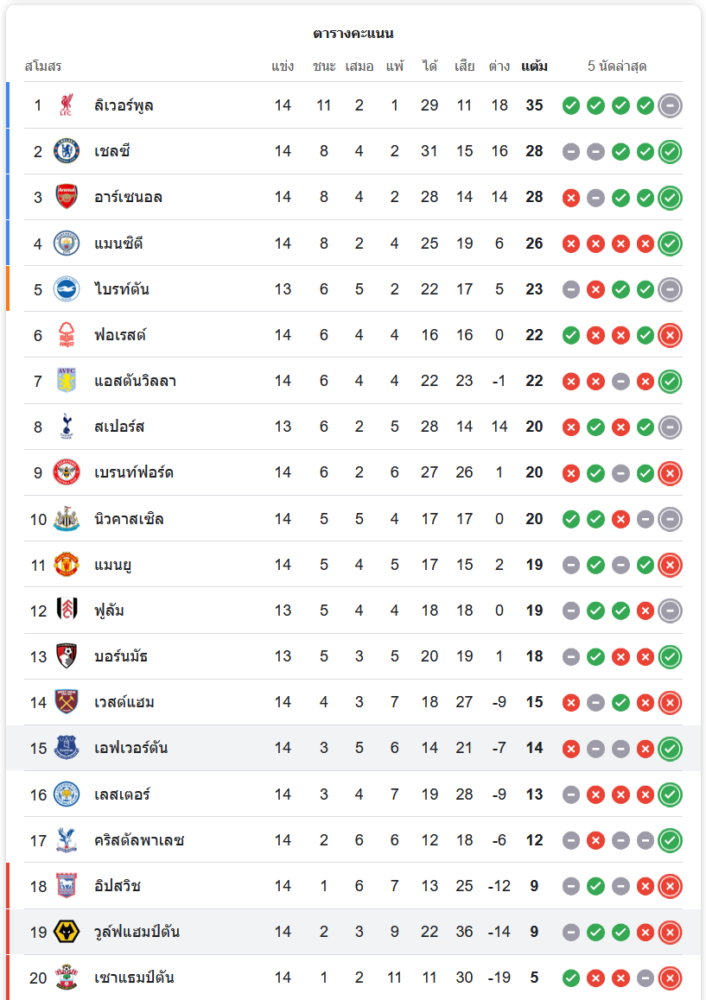This screenshot has height=1000, width=706.
Task: Click the Chelsea club crest icon
Action: point(67,151)
